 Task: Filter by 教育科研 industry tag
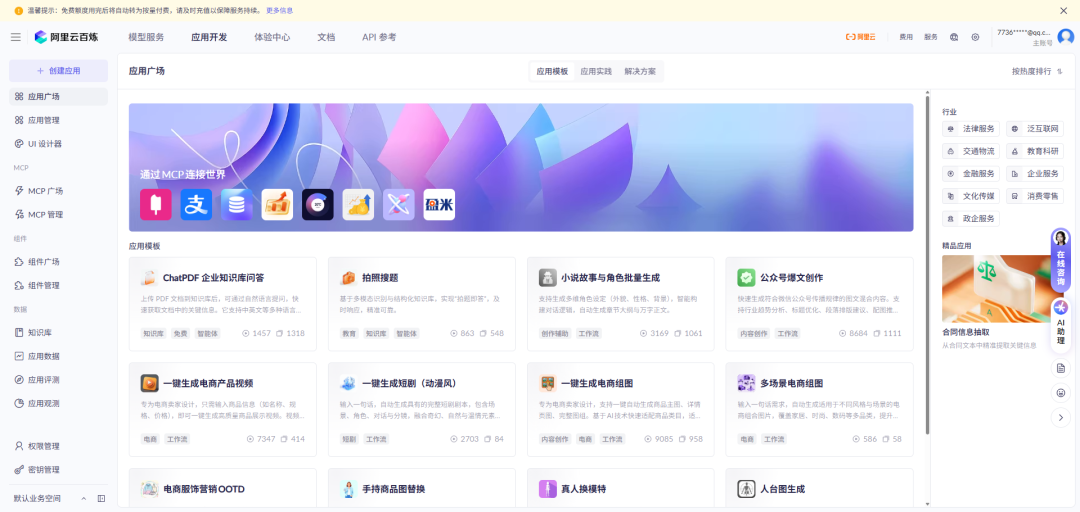pos(1035,151)
